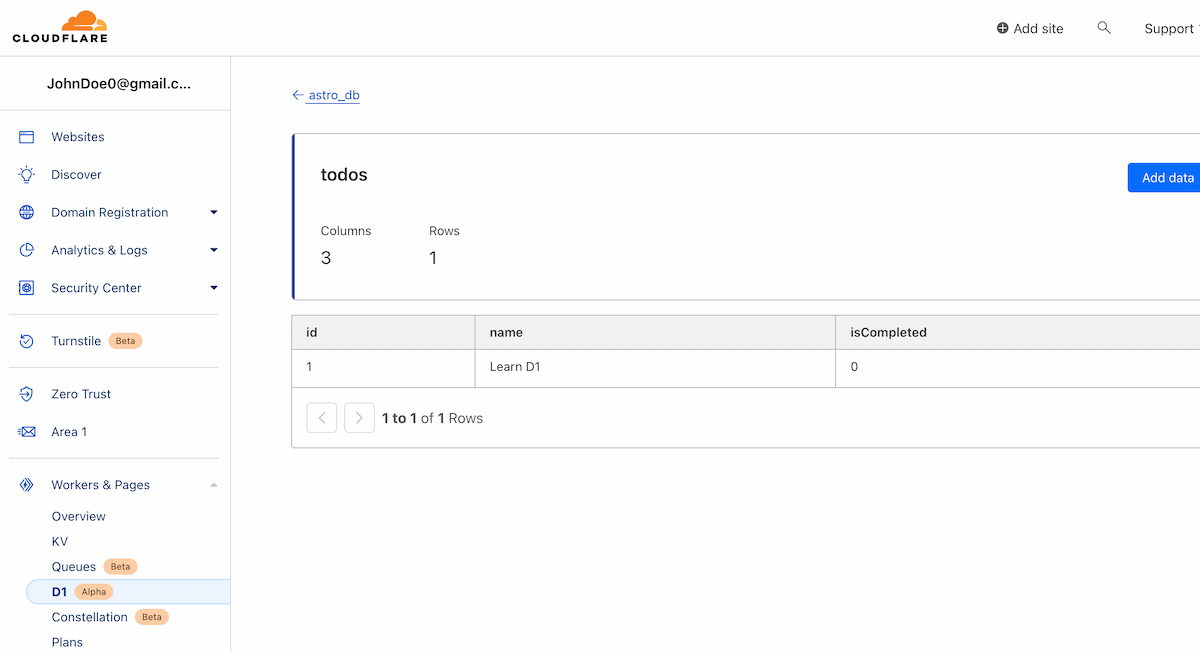Click the Cloudflare logo
1200x652 pixels.
60,27
